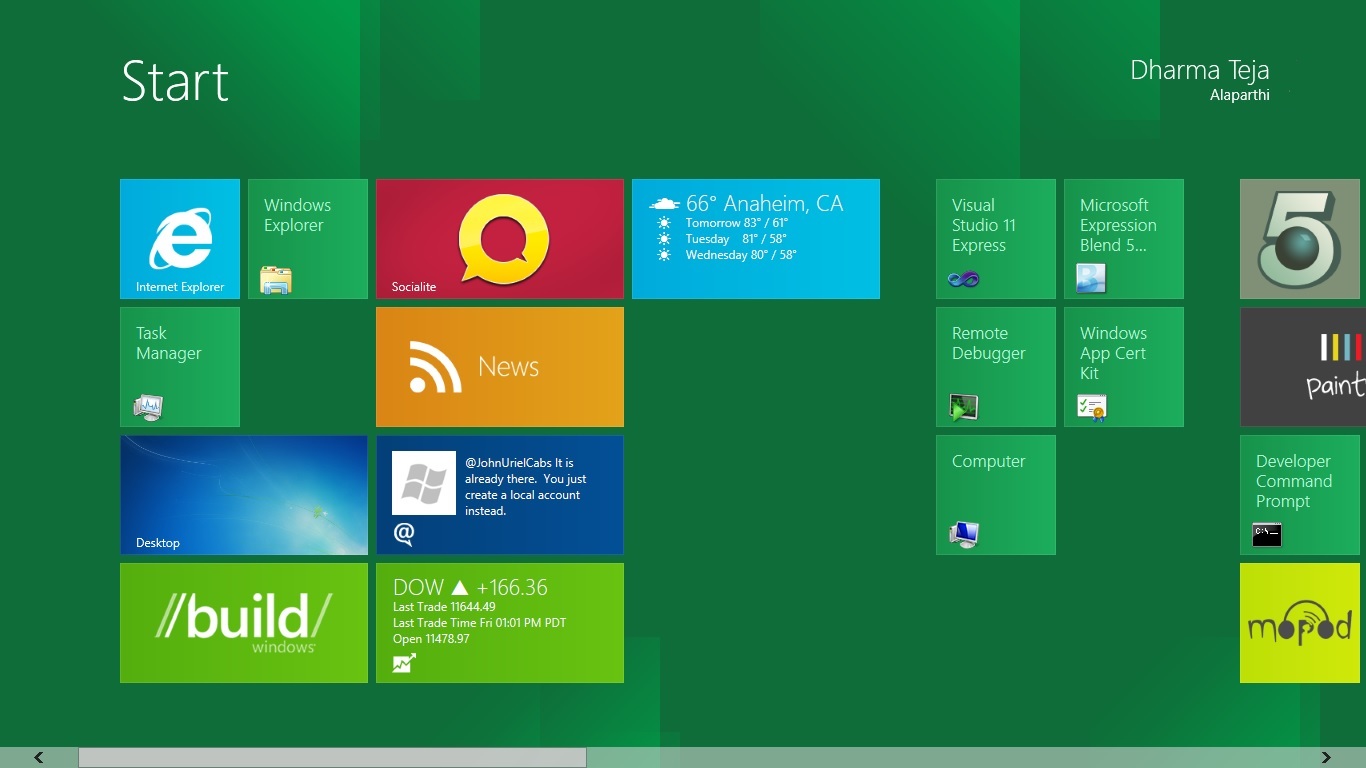1366x768 pixels.
Task: Open the //build/ windows tile
Action: point(243,622)
